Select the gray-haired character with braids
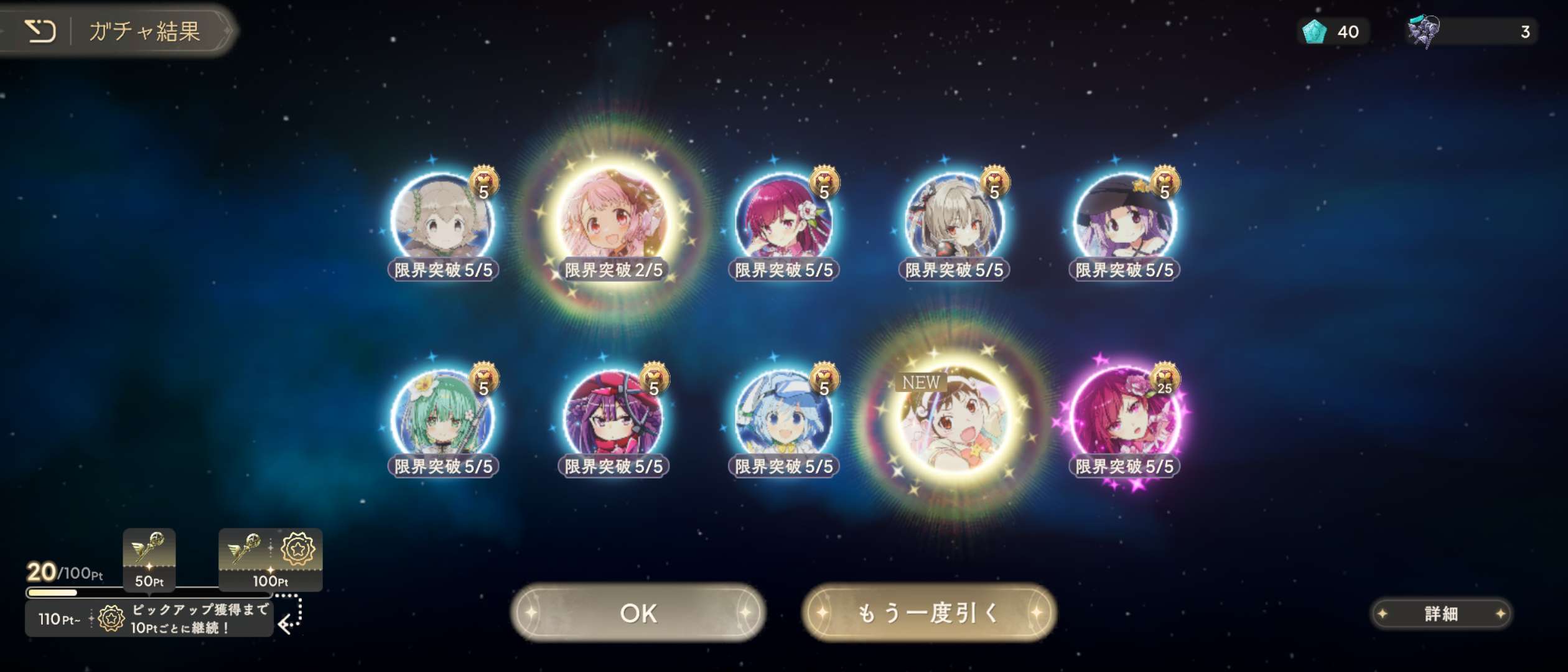Viewport: 1568px width, 672px height. 443,220
